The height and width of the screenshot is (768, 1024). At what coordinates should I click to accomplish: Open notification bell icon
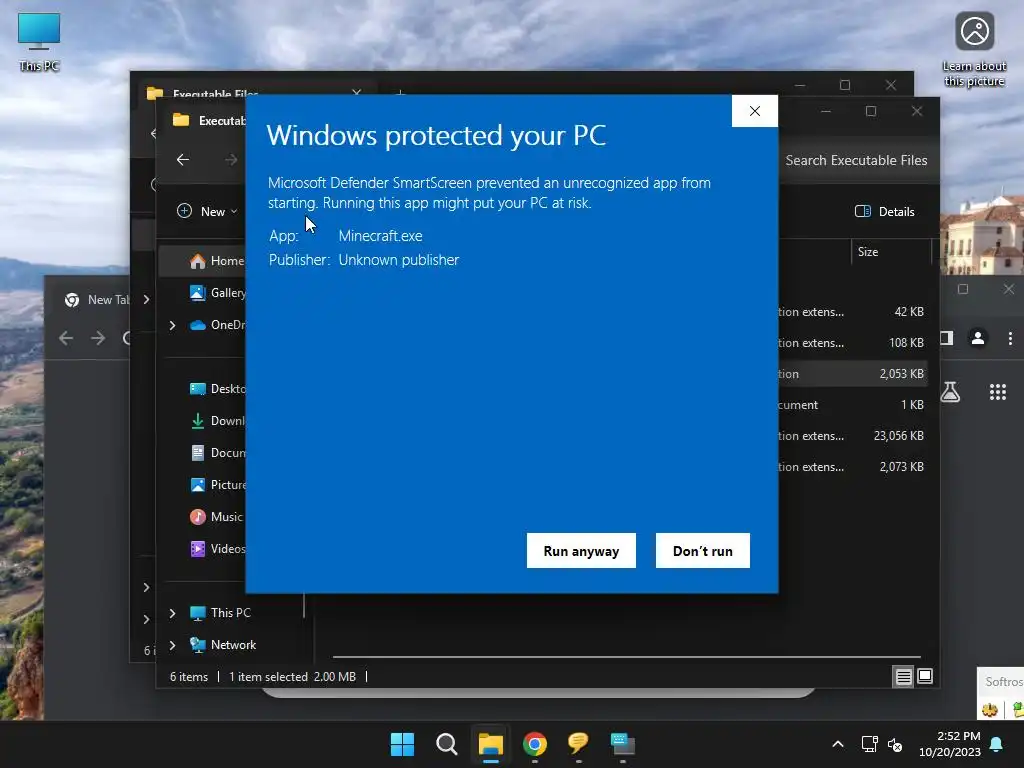click(x=997, y=744)
